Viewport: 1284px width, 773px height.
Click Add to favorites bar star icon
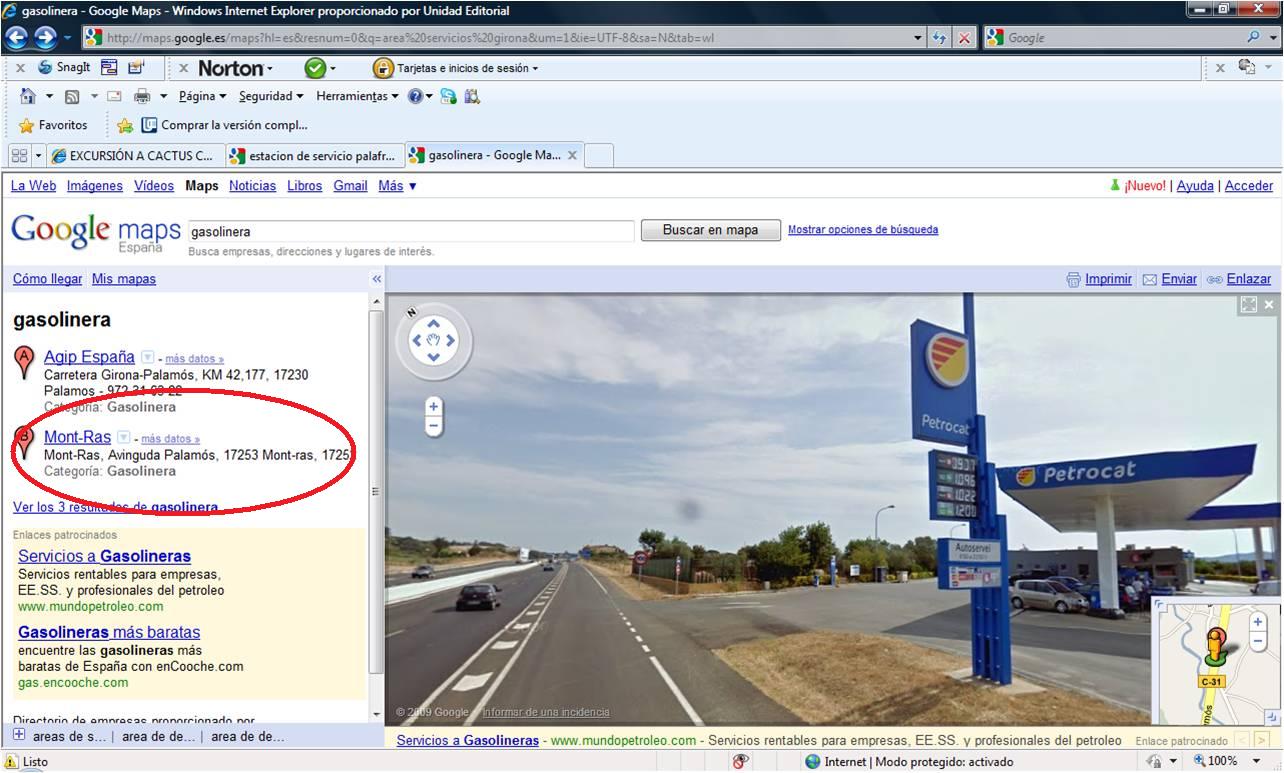[x=125, y=126]
